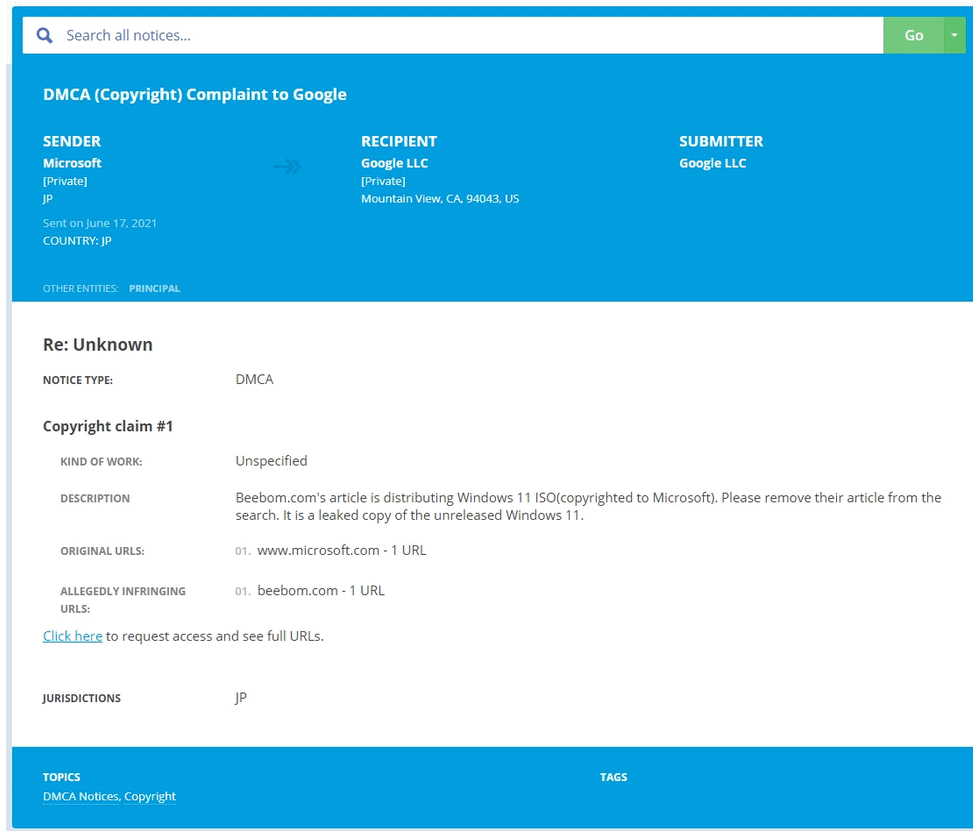
Task: Open the Microsoft sender link
Action: click(x=72, y=163)
